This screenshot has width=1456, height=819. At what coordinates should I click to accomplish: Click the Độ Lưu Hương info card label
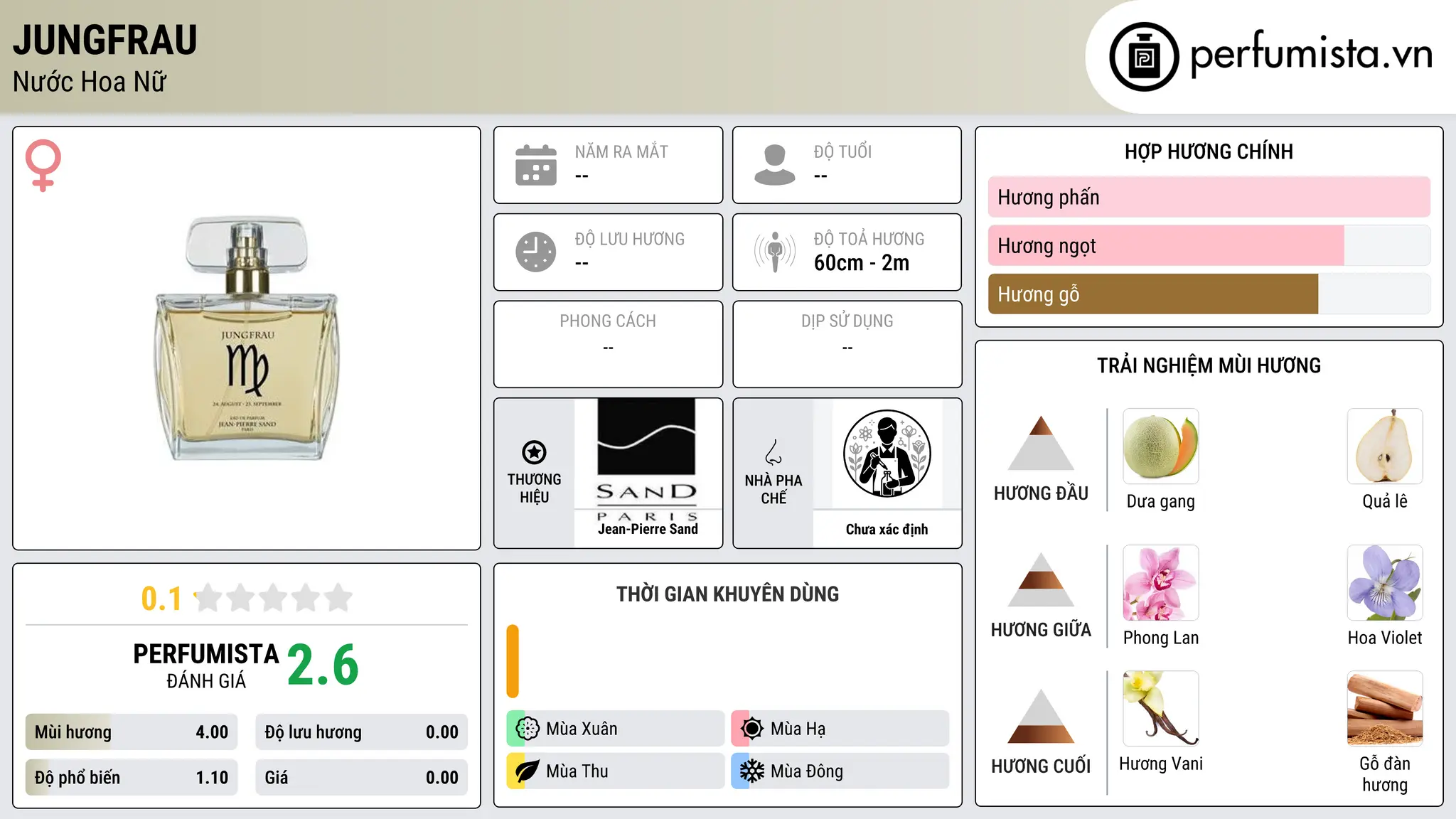[630, 239]
